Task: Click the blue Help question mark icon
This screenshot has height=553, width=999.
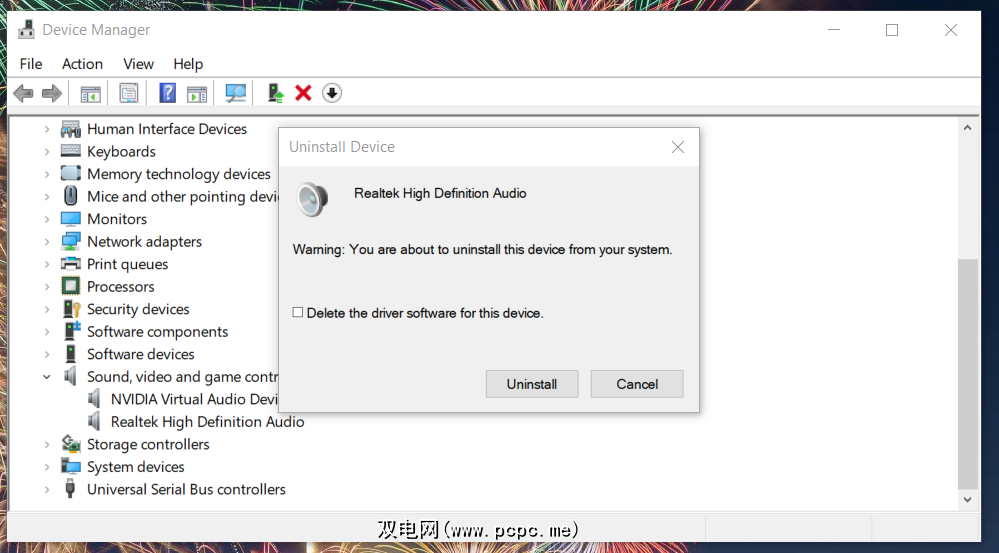Action: pyautogui.click(x=167, y=93)
